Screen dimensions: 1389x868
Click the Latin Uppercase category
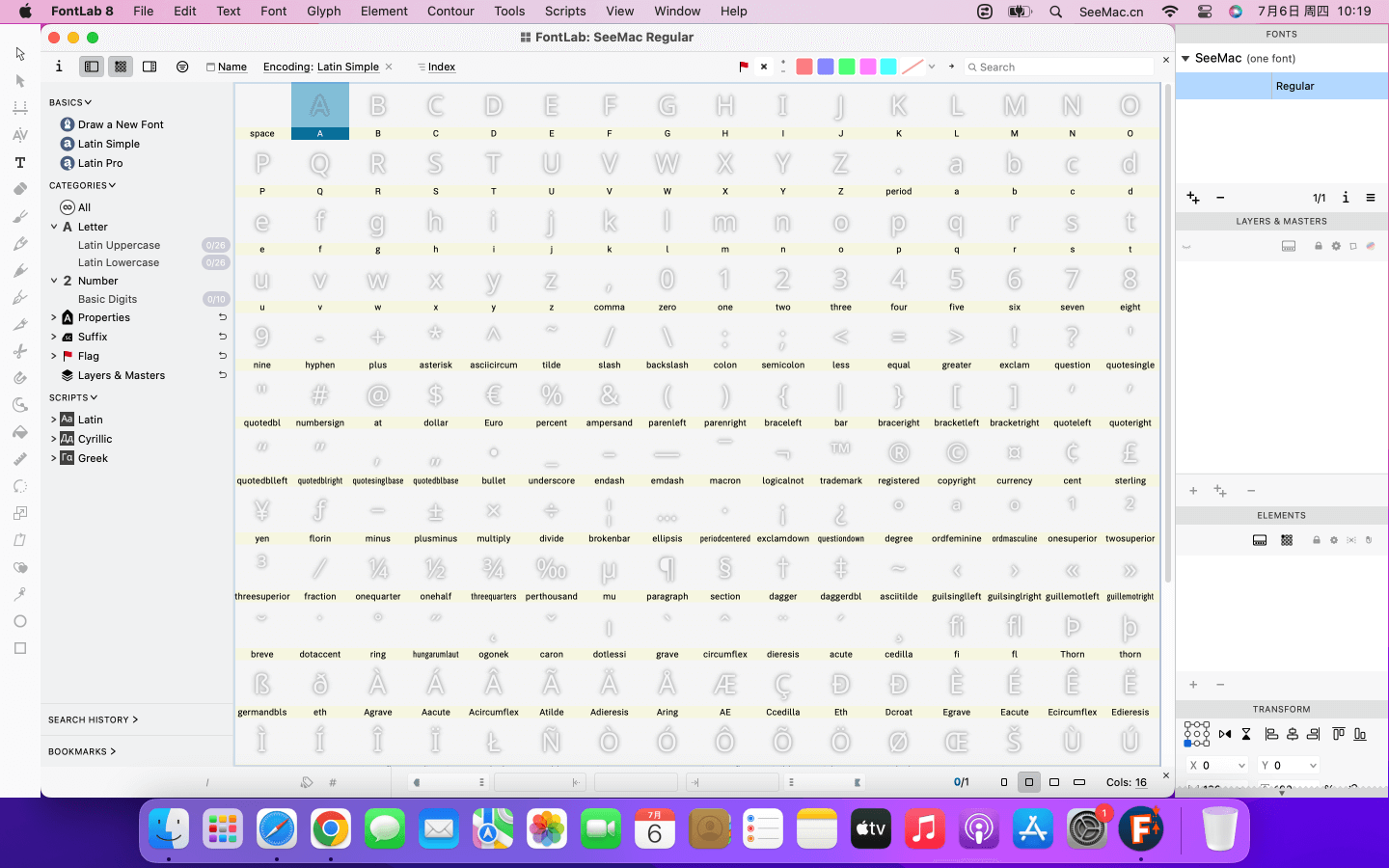(119, 245)
